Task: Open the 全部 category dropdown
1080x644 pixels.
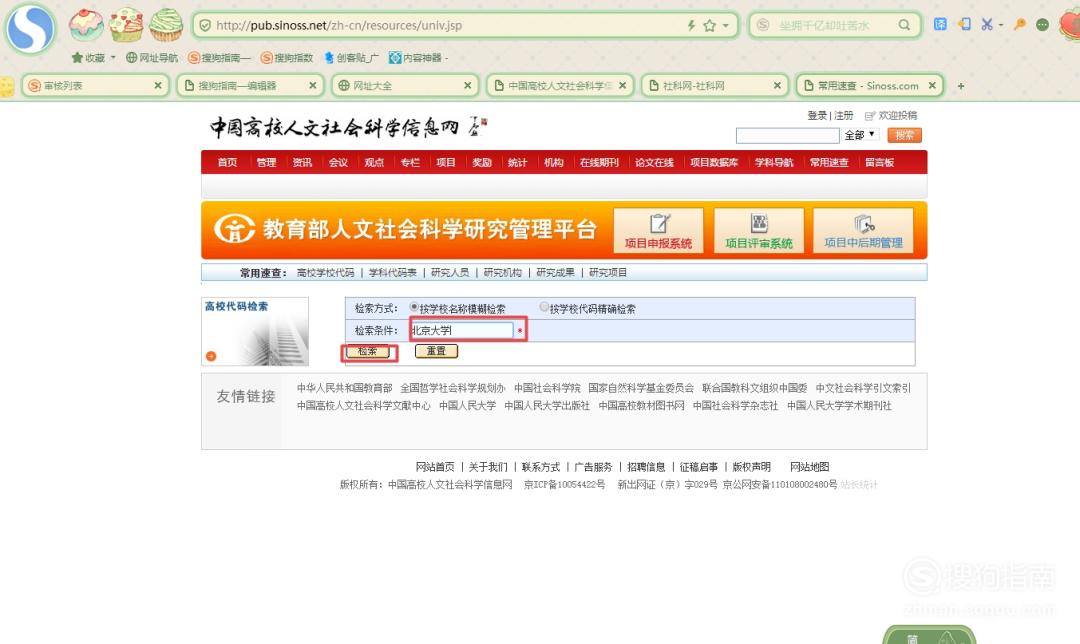Action: point(860,135)
